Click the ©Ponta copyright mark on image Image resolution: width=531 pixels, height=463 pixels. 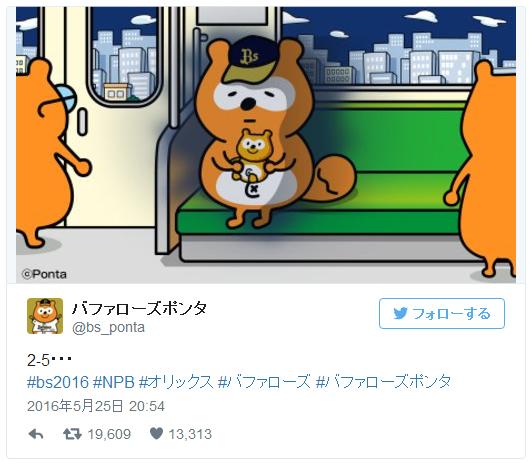click(x=44, y=274)
